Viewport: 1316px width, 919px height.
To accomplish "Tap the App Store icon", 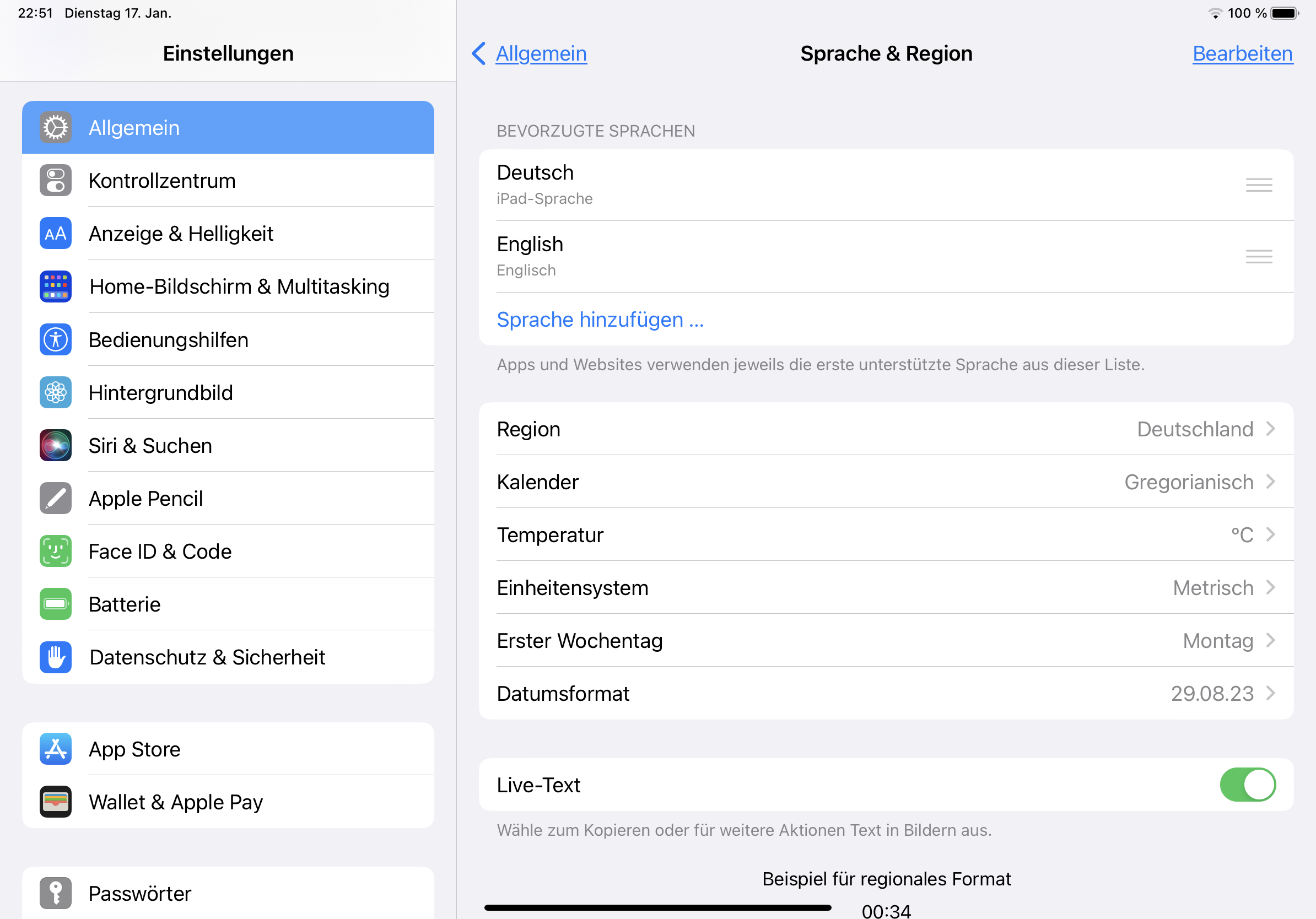I will (56, 749).
